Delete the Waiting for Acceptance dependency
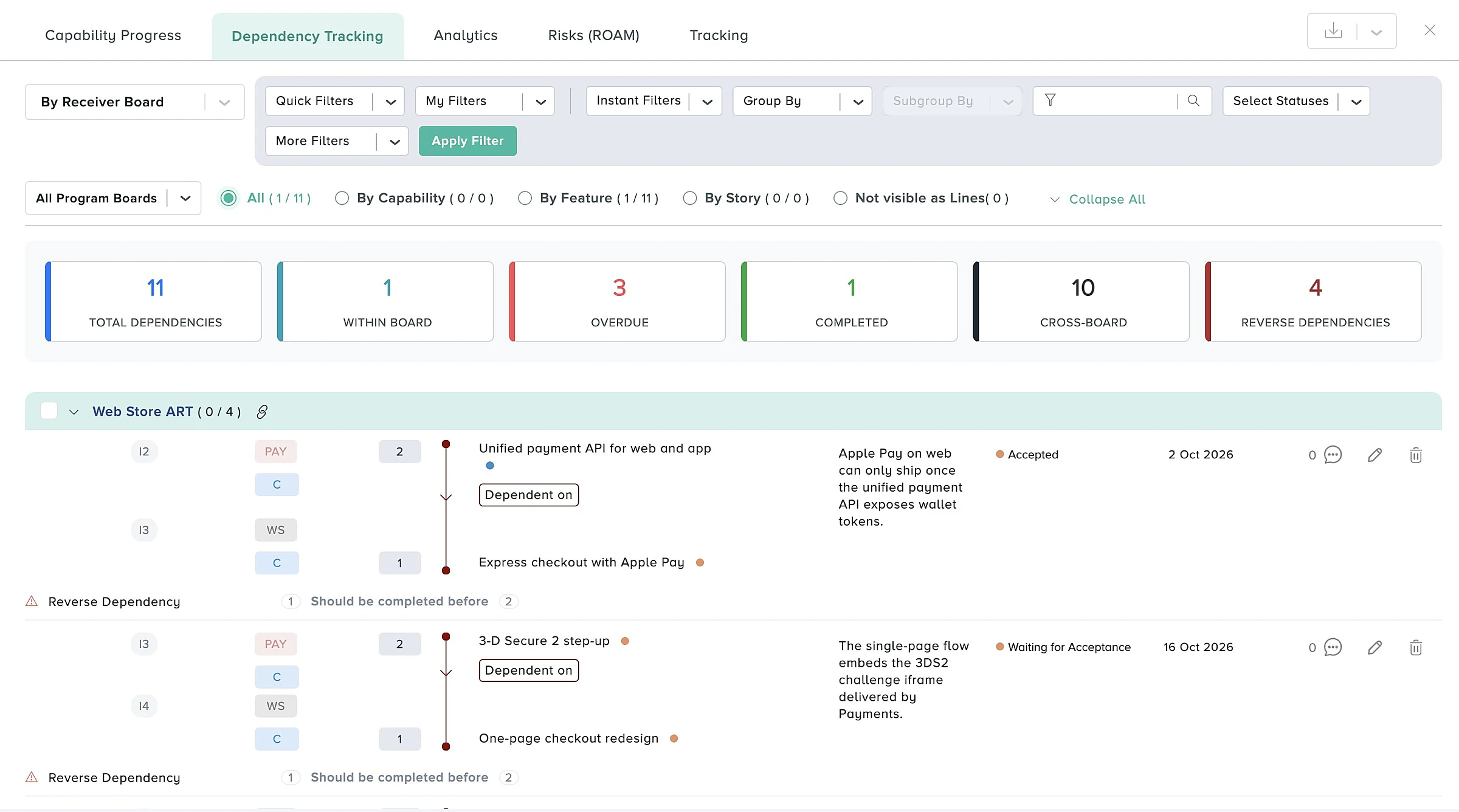This screenshot has width=1459, height=812. [x=1415, y=647]
